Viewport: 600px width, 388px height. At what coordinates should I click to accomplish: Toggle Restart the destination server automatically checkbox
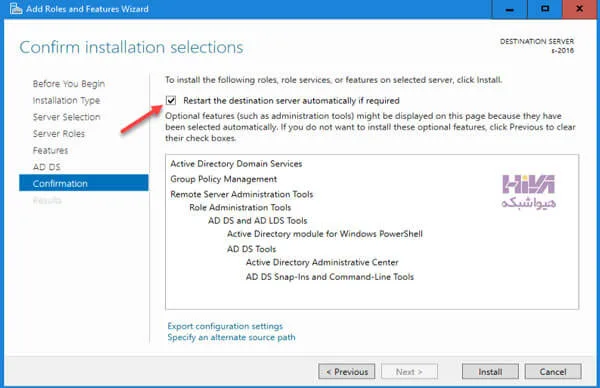[x=171, y=100]
